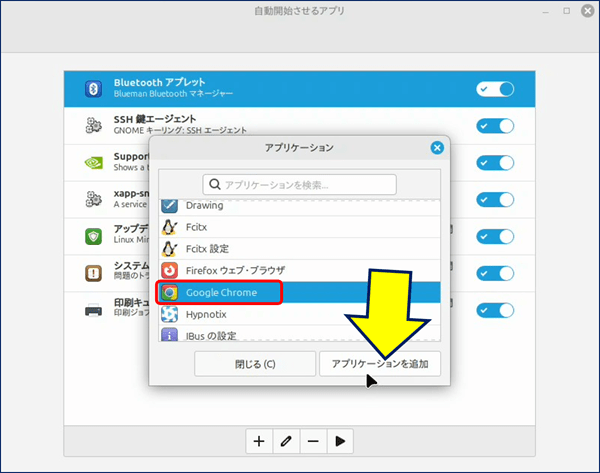
Task: Click the IBus の設定 icon
Action: point(170,334)
